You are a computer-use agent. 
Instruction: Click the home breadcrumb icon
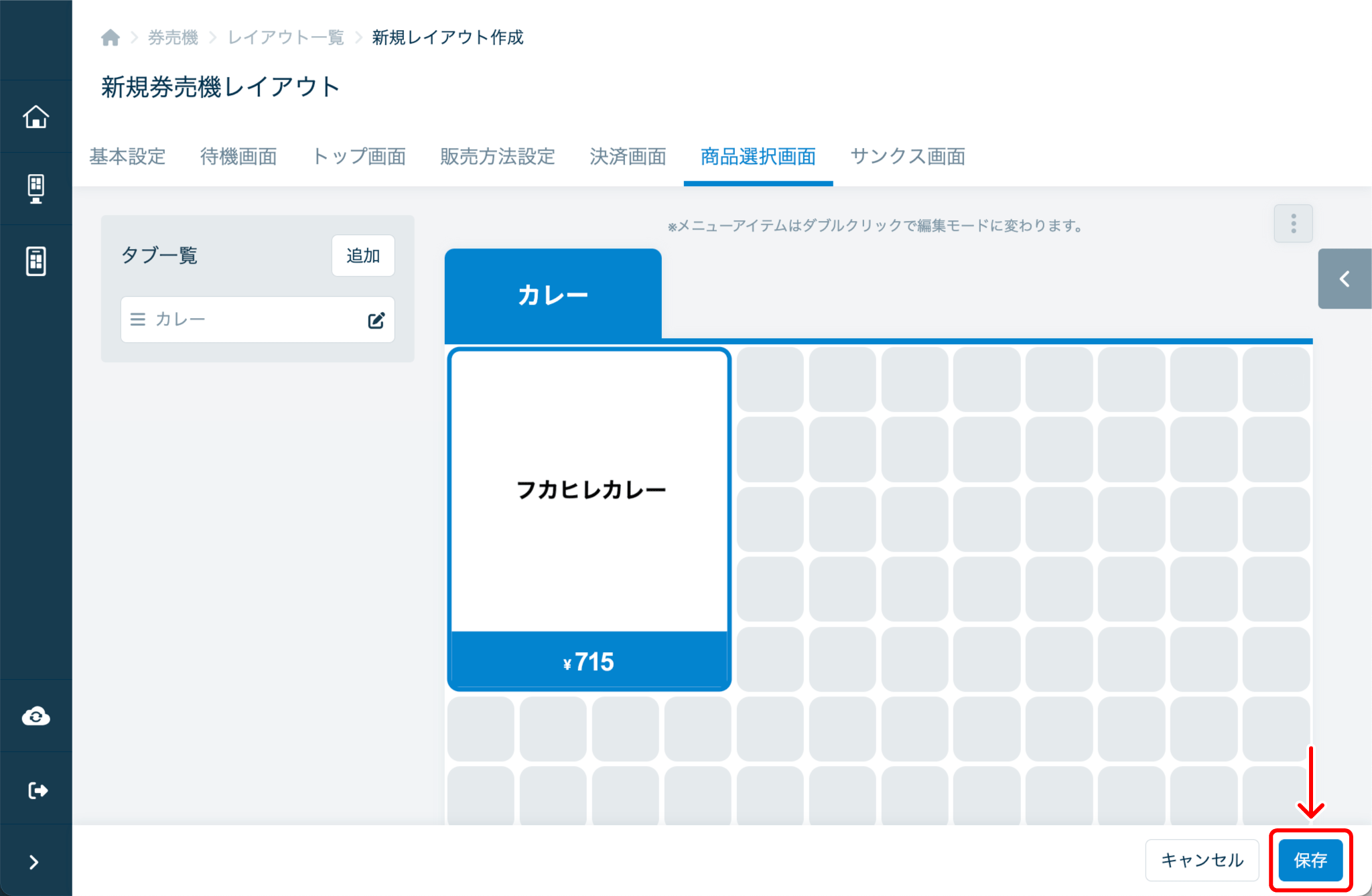click(111, 38)
